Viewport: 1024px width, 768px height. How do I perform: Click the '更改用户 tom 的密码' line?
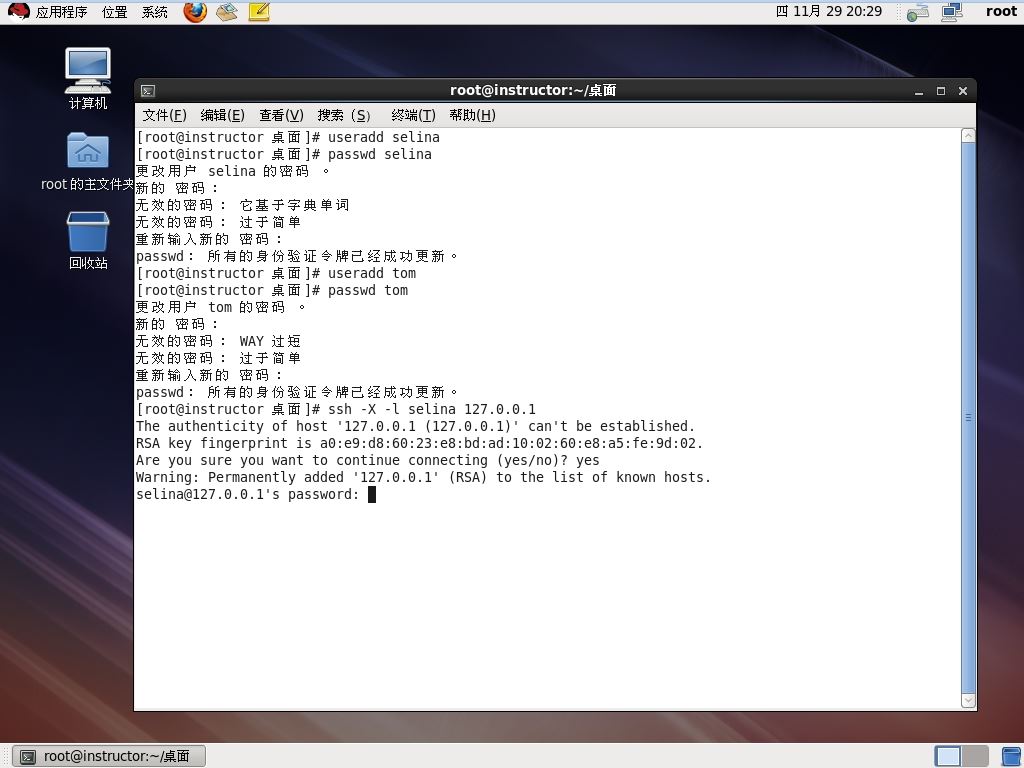tap(221, 307)
